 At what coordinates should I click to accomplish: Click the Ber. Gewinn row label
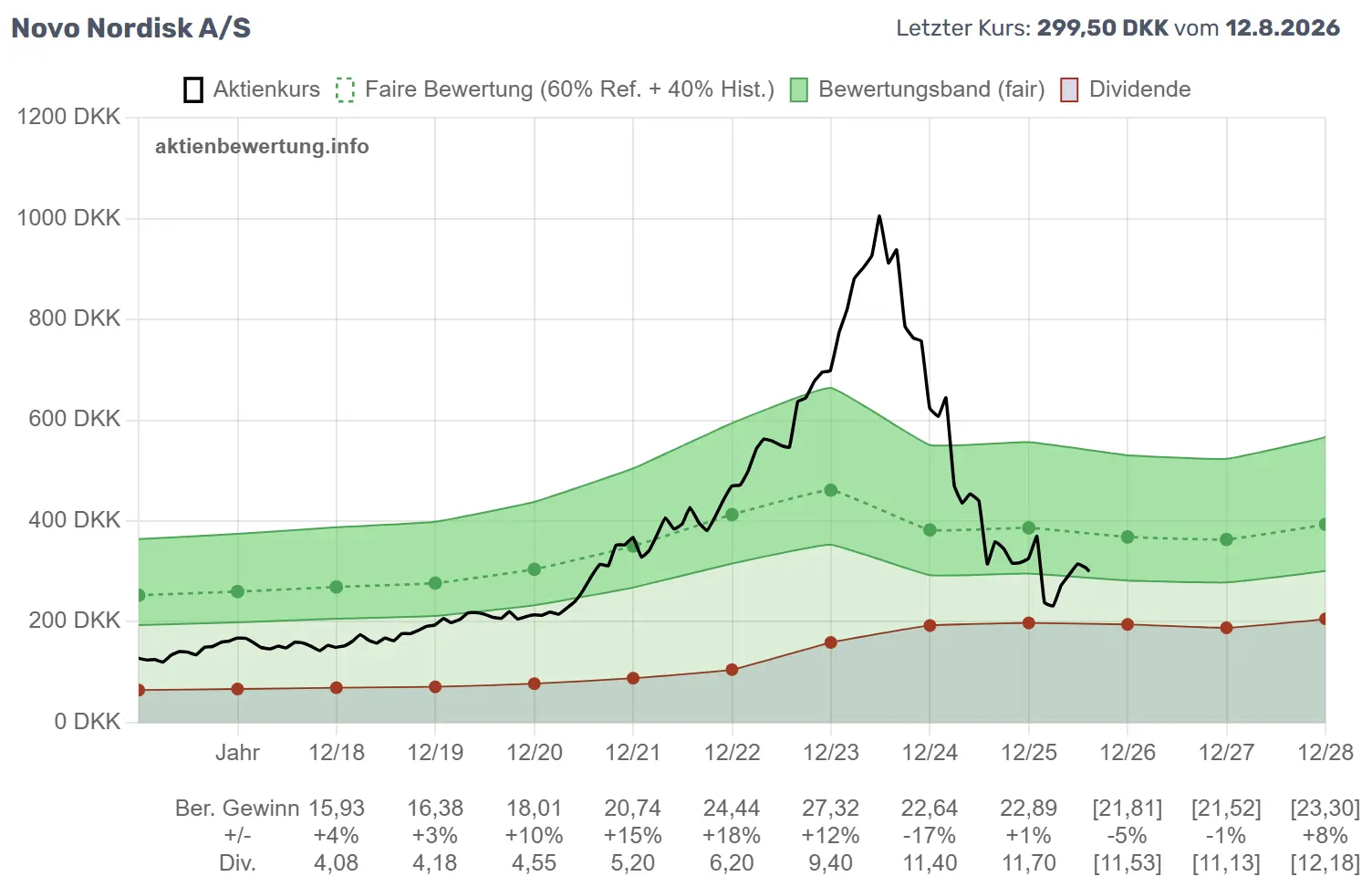coord(237,809)
